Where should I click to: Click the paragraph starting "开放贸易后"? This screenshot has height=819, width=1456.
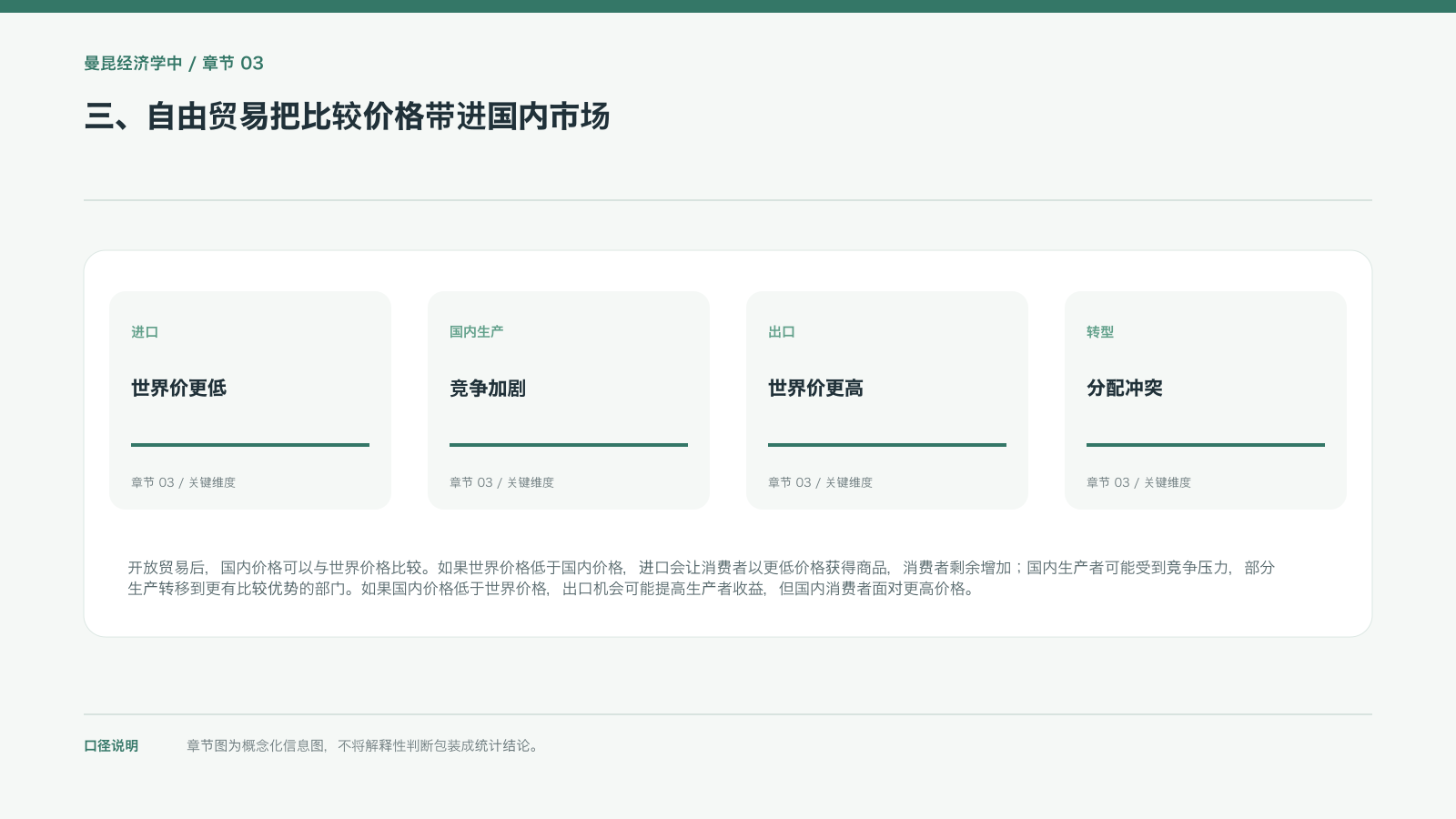pos(702,578)
